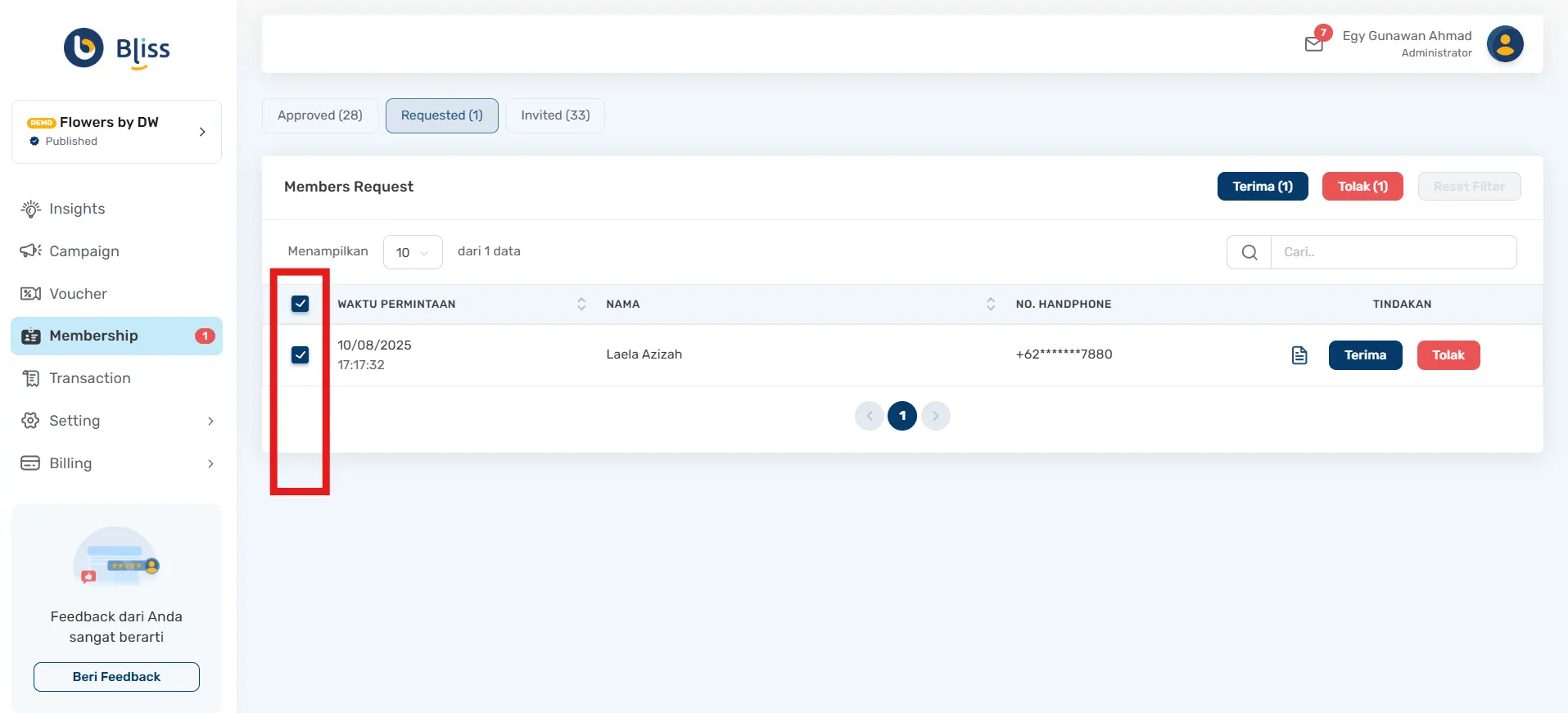
Task: Expand the Billing sidebar submenu
Action: point(210,463)
